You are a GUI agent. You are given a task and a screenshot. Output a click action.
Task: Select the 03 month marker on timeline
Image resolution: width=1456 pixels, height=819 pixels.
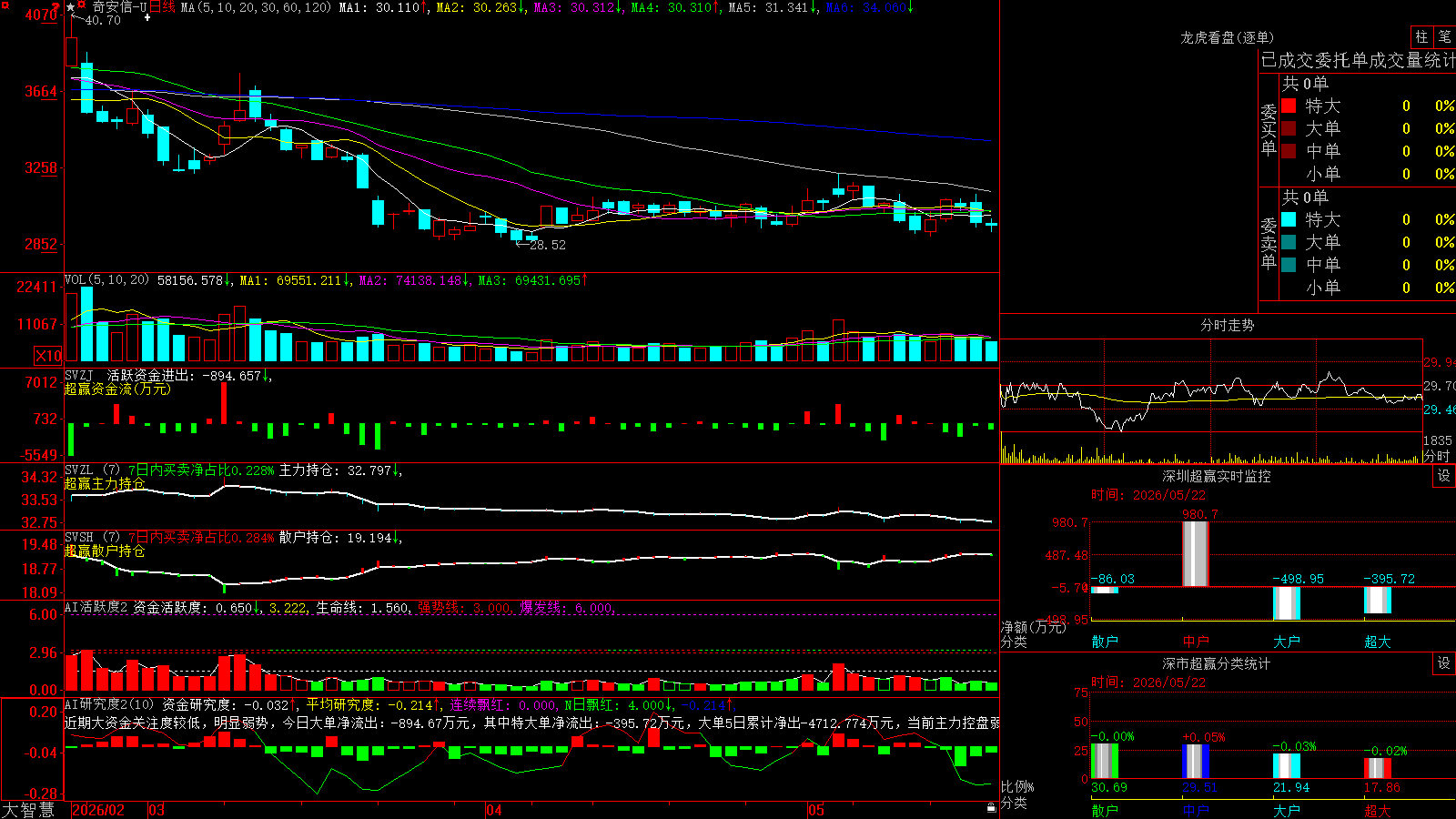(x=157, y=810)
